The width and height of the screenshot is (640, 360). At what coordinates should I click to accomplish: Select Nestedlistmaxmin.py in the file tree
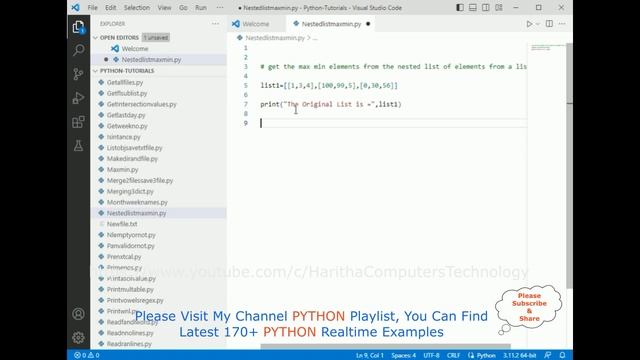click(x=159, y=213)
